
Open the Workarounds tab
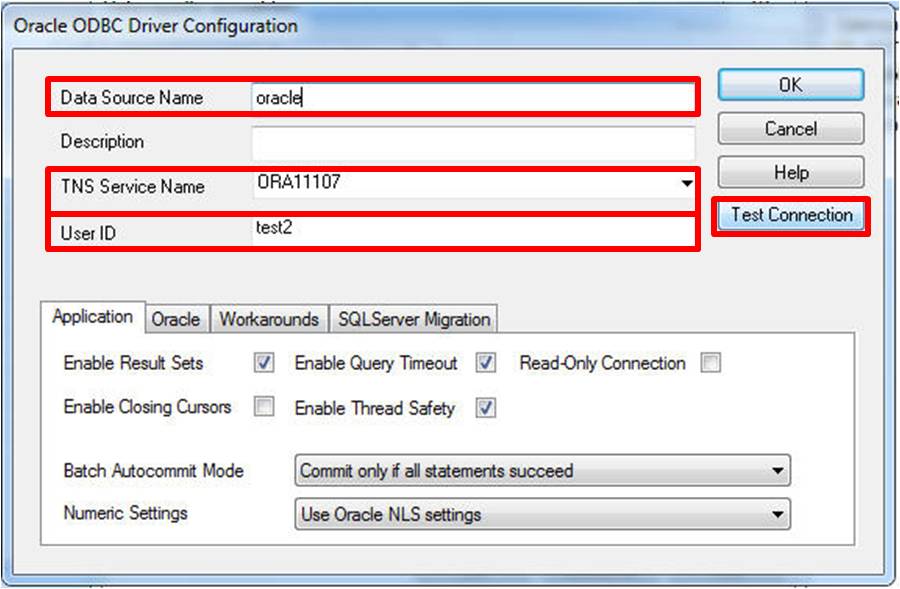pos(268,319)
